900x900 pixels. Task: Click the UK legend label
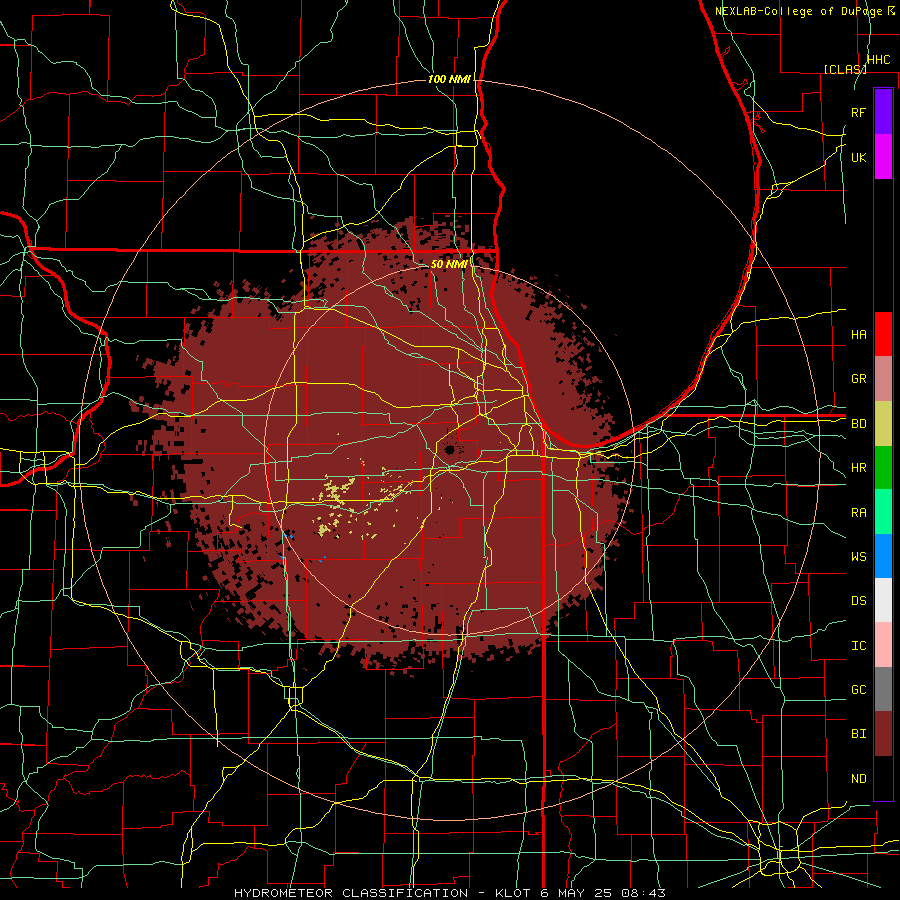pyautogui.click(x=858, y=157)
